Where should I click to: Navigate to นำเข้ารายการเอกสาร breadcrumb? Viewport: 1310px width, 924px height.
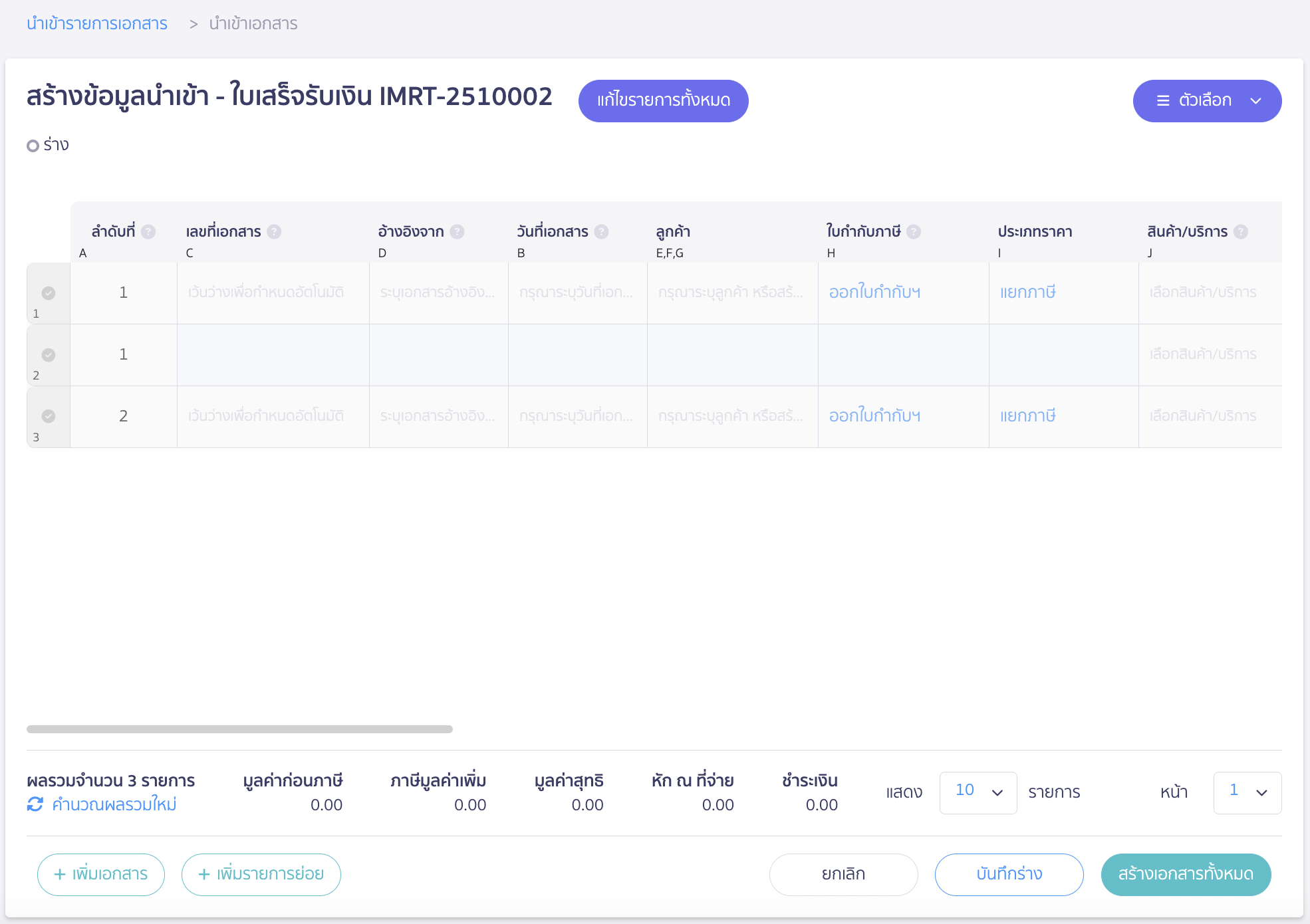pos(96,23)
